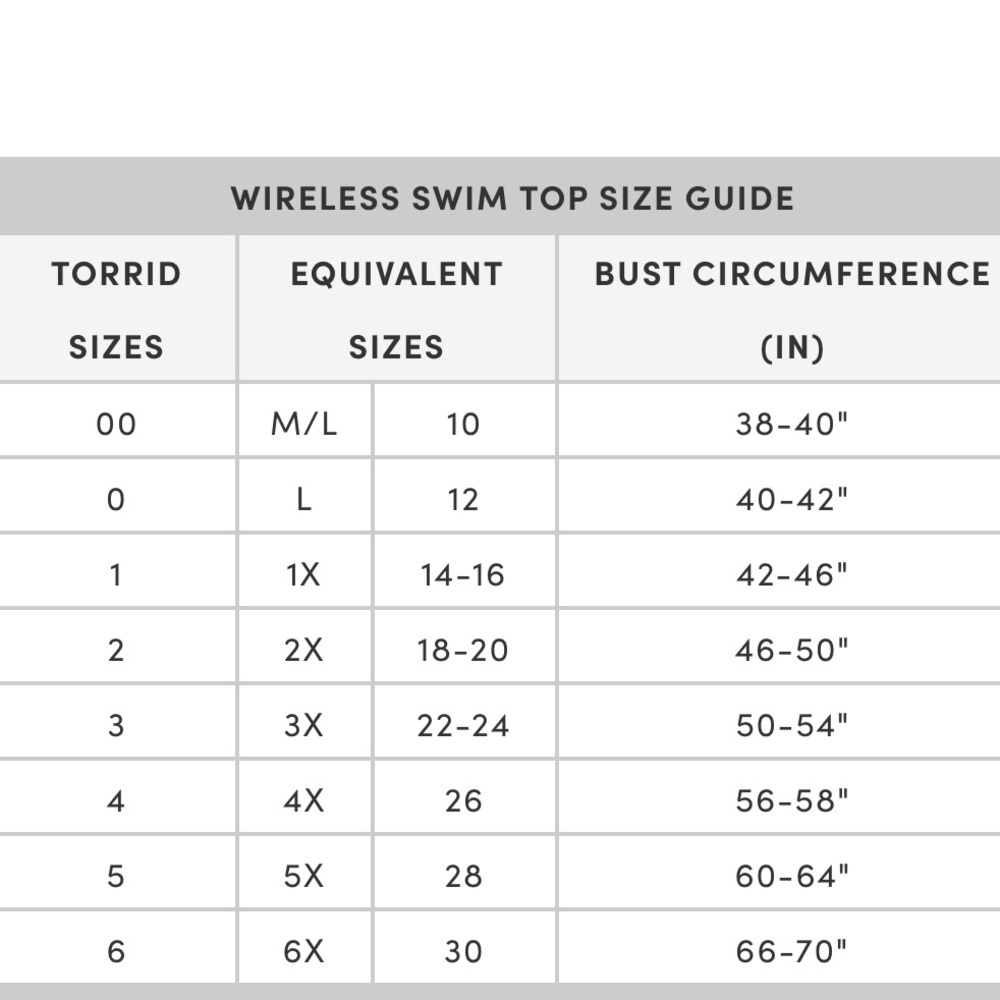
Task: Click the 56-58" bust measurement cell
Action: (x=792, y=801)
